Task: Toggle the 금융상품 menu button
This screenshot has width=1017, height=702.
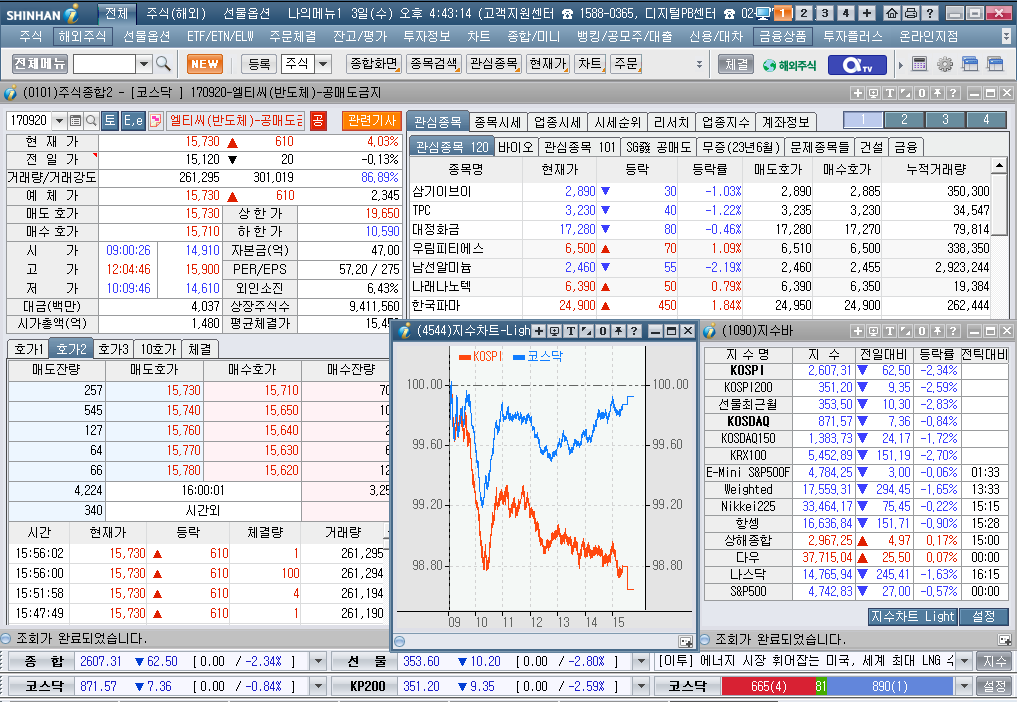Action: tap(783, 37)
